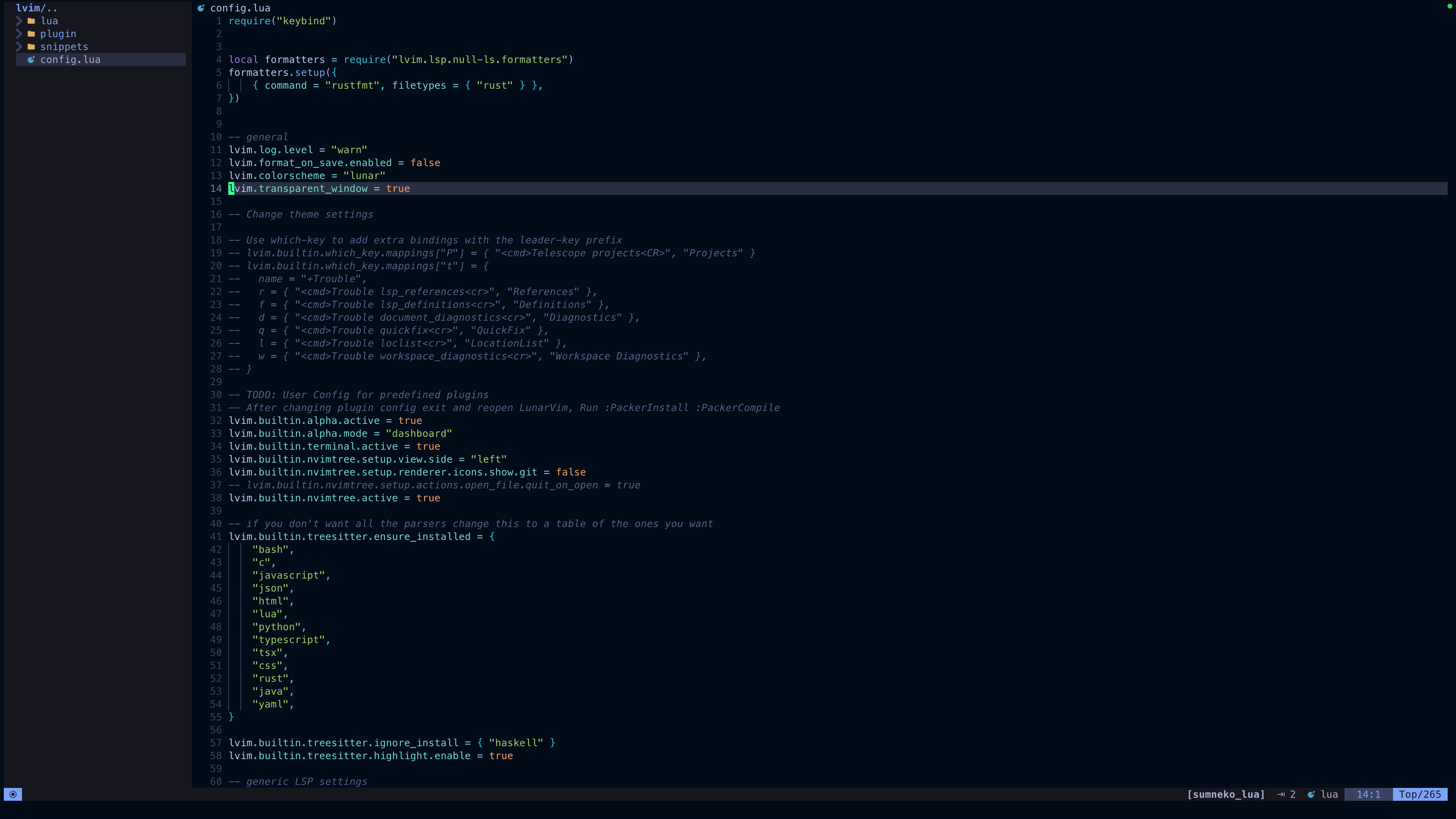Viewport: 1456px width, 819px height.
Task: Click the lua folder icon in the file tree
Action: tap(31, 20)
